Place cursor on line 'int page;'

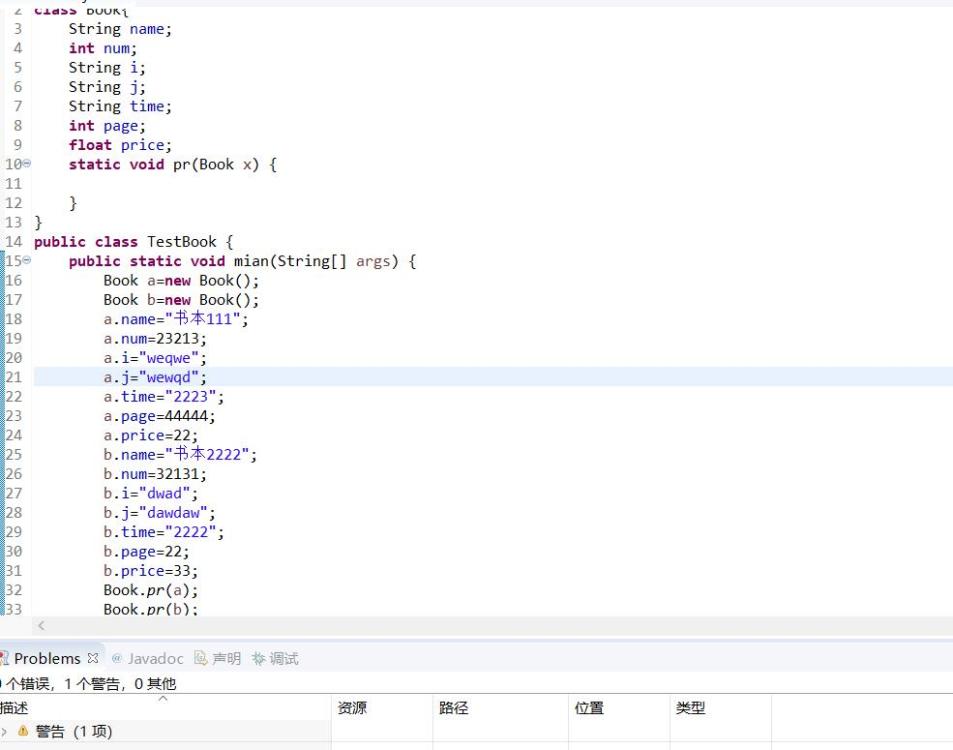[x=107, y=126]
